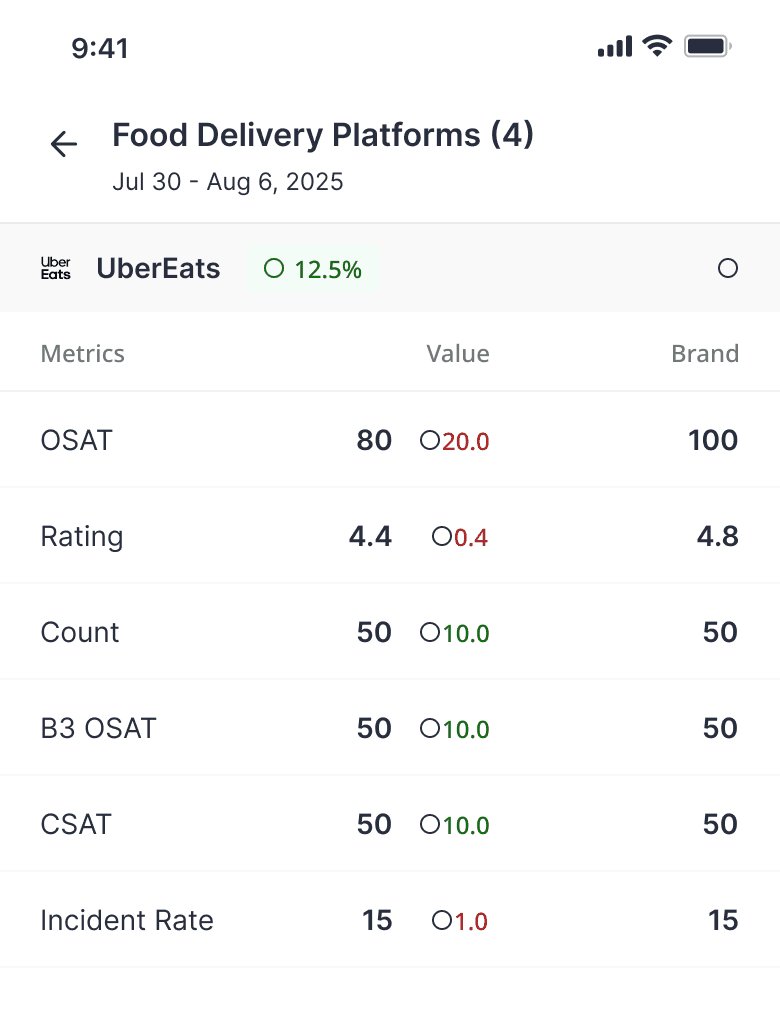The width and height of the screenshot is (780, 1010).
Task: Tap the circle icon beside Rating 0.4
Action: 442,537
